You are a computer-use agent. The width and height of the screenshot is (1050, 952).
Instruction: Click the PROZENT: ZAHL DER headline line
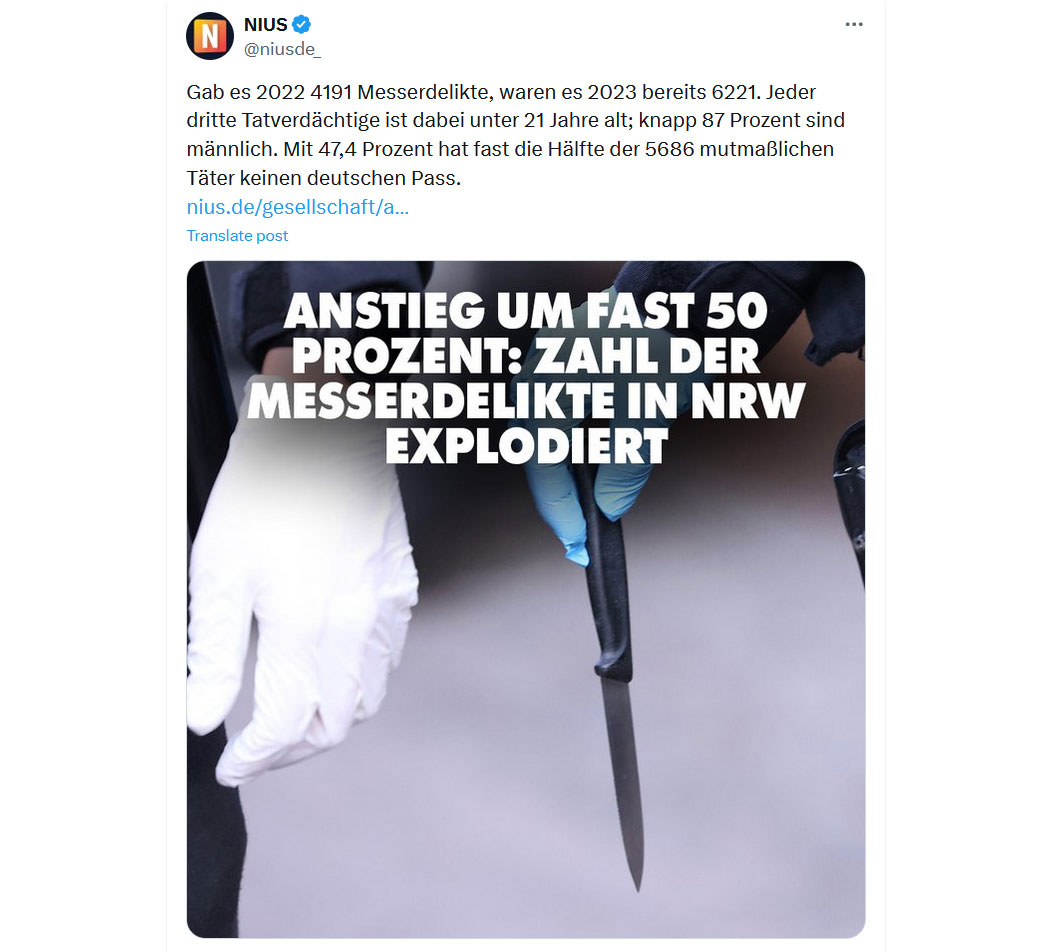point(526,356)
